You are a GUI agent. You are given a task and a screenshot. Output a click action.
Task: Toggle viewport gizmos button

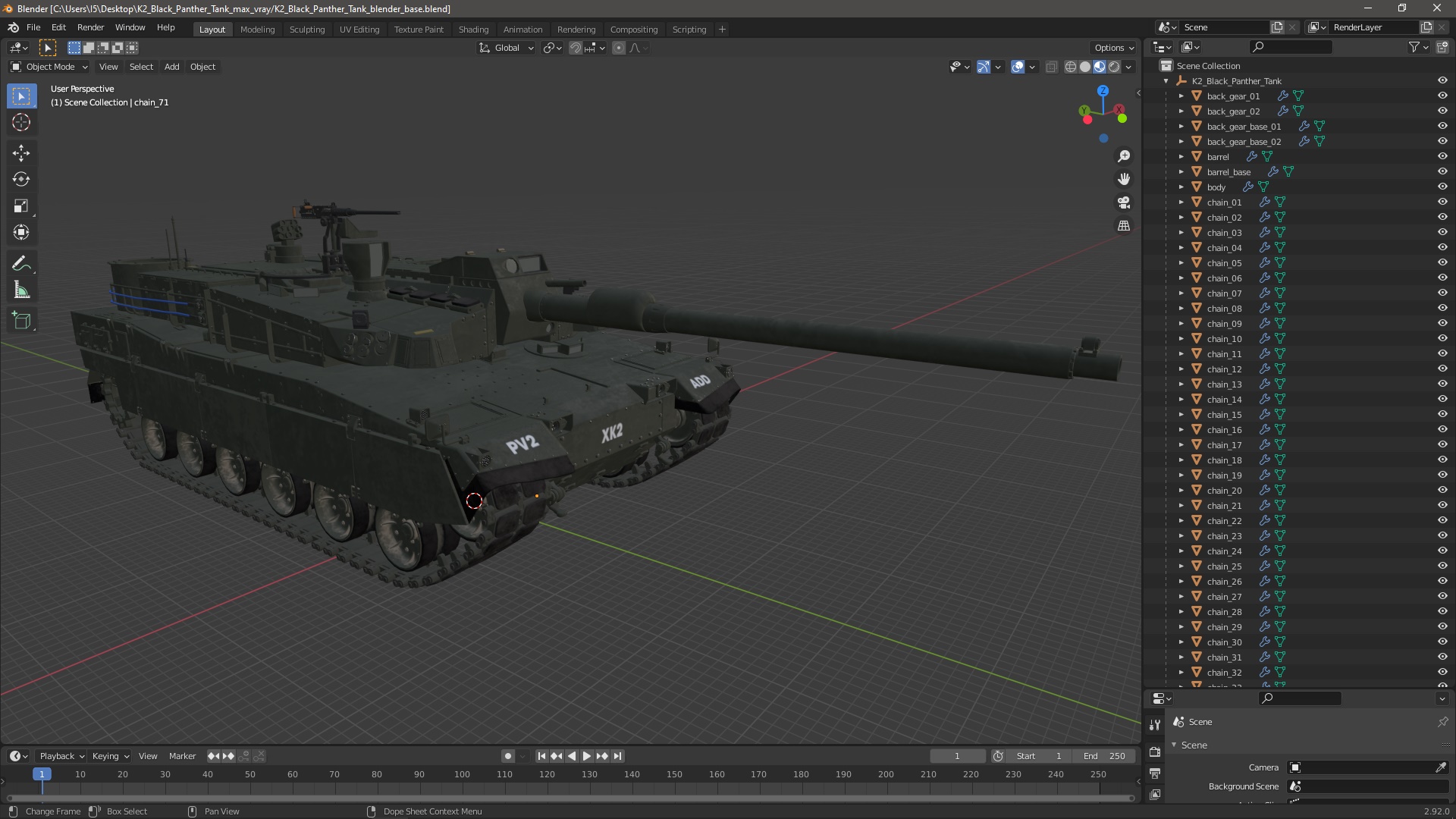[x=984, y=67]
